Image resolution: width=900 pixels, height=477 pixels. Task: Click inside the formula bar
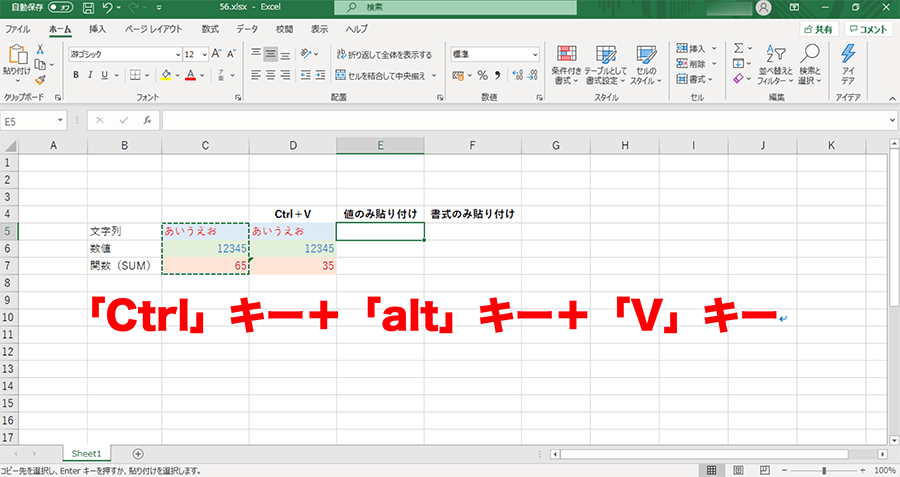(x=524, y=121)
